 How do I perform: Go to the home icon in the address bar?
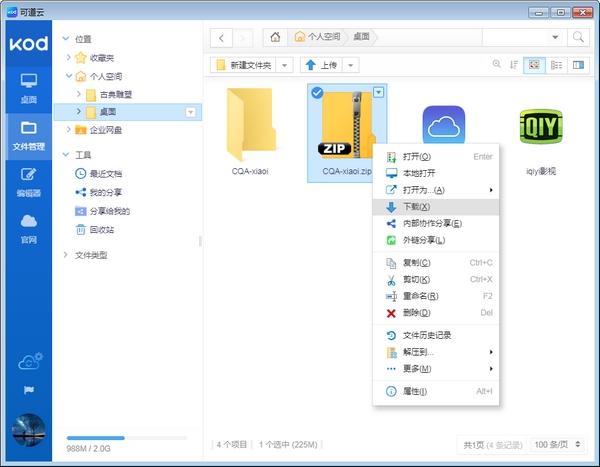click(275, 37)
